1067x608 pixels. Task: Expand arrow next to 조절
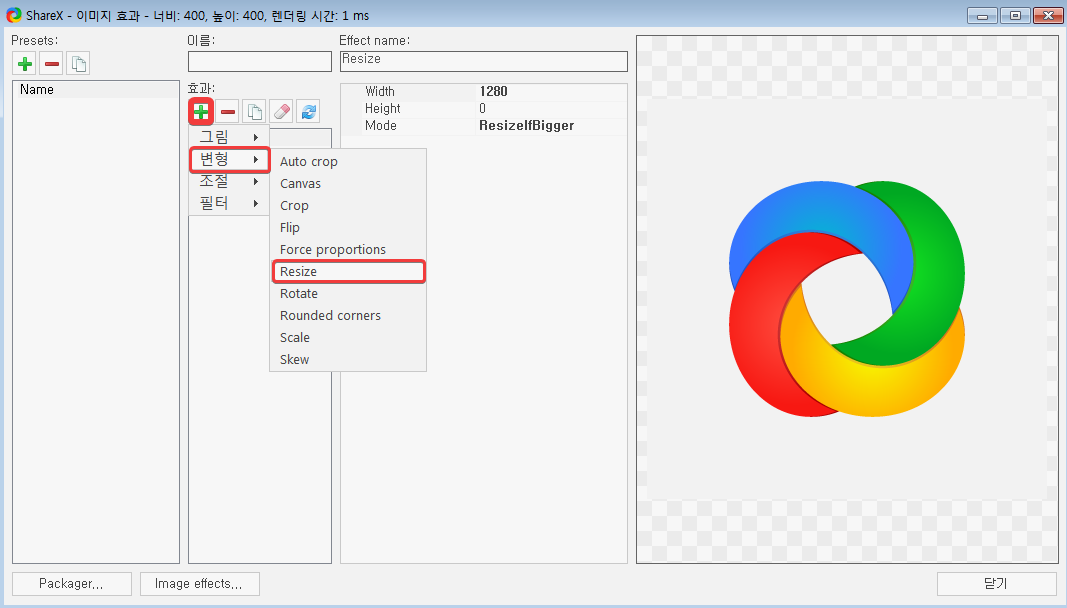[x=256, y=182]
